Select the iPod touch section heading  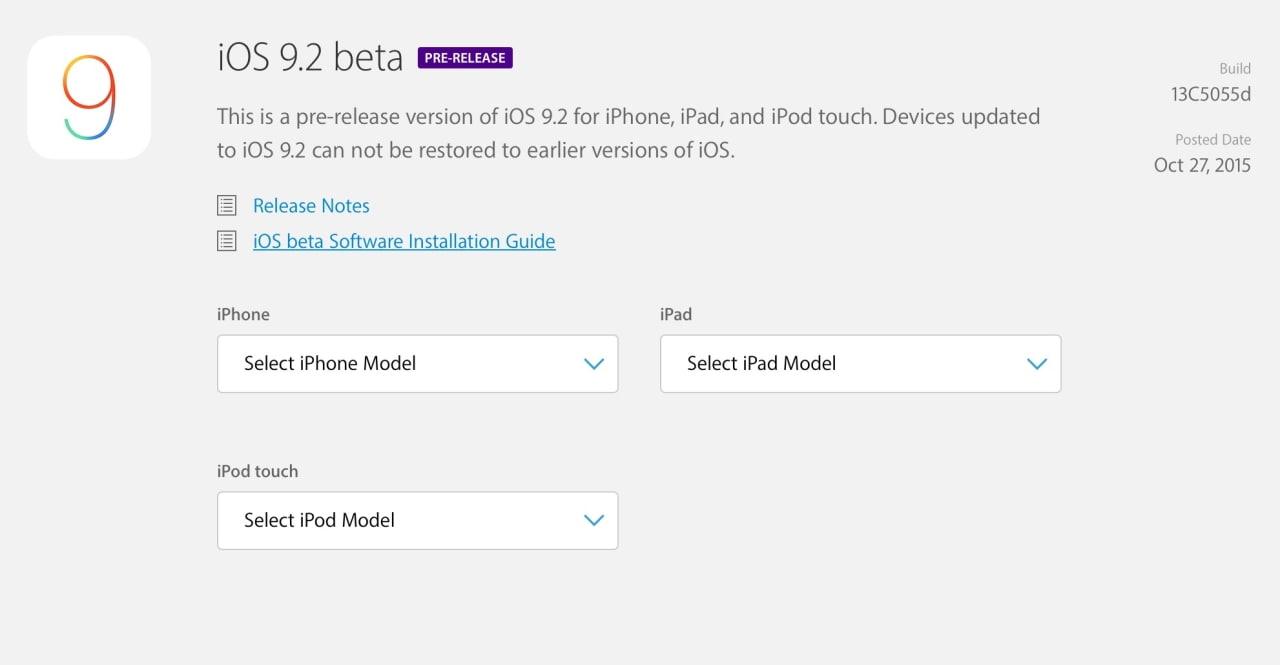coord(258,471)
